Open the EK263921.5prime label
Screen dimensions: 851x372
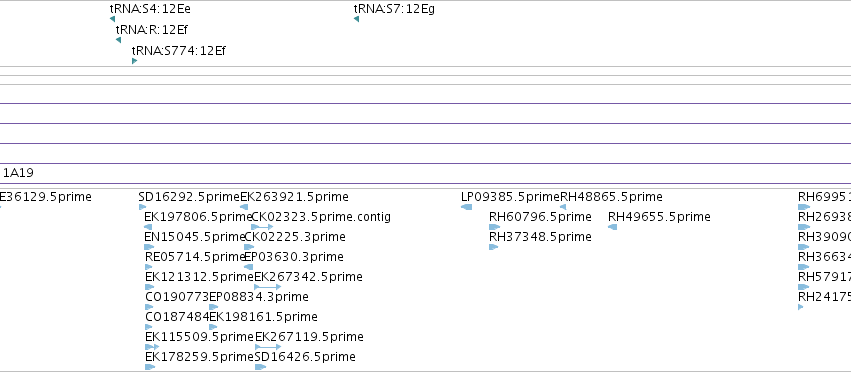[294, 197]
